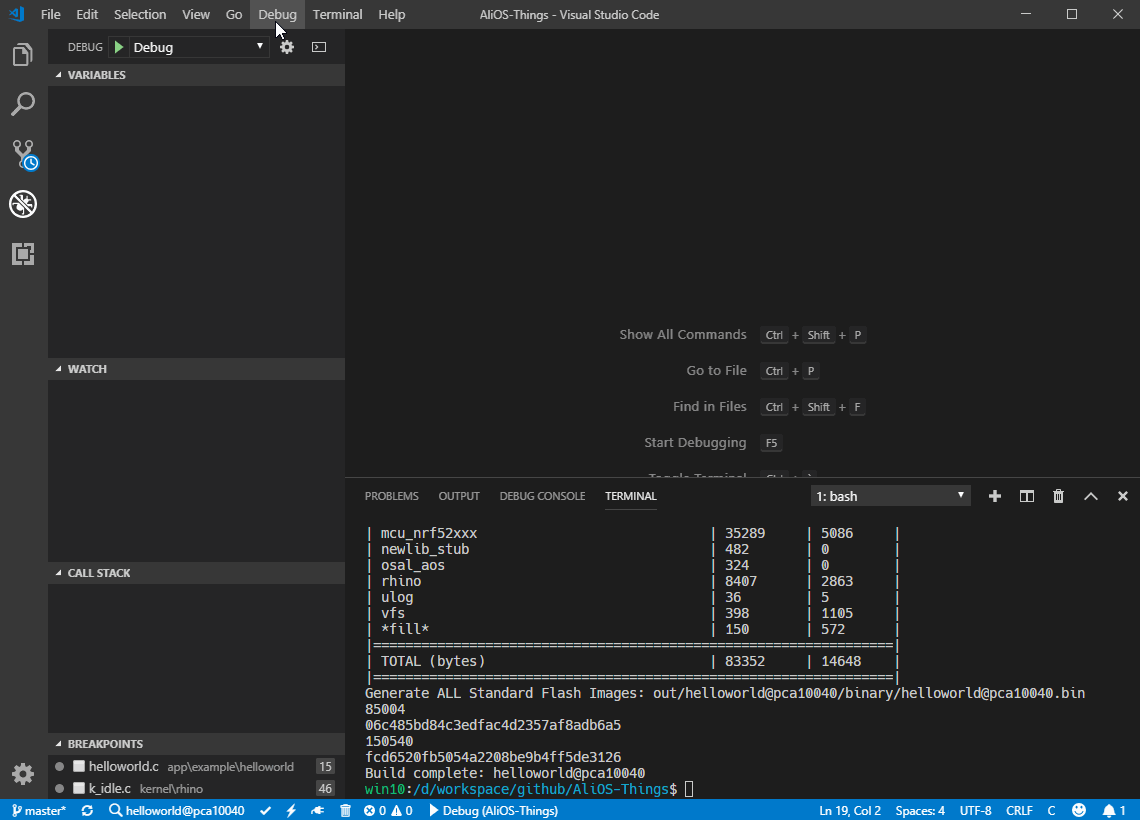Open the Help menu
The image size is (1140, 820).
click(x=392, y=15)
